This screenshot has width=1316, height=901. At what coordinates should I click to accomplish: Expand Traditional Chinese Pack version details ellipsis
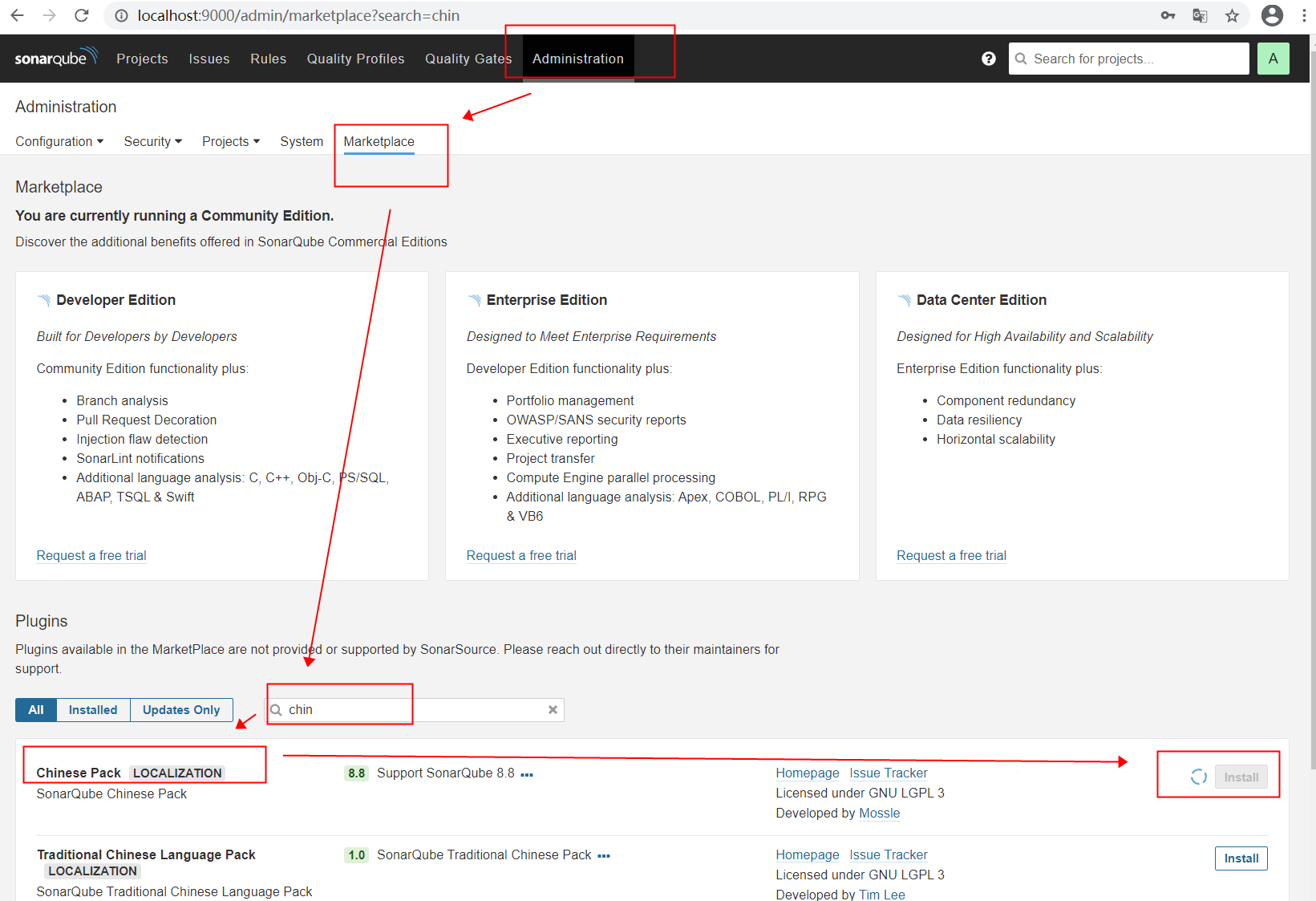click(x=604, y=856)
